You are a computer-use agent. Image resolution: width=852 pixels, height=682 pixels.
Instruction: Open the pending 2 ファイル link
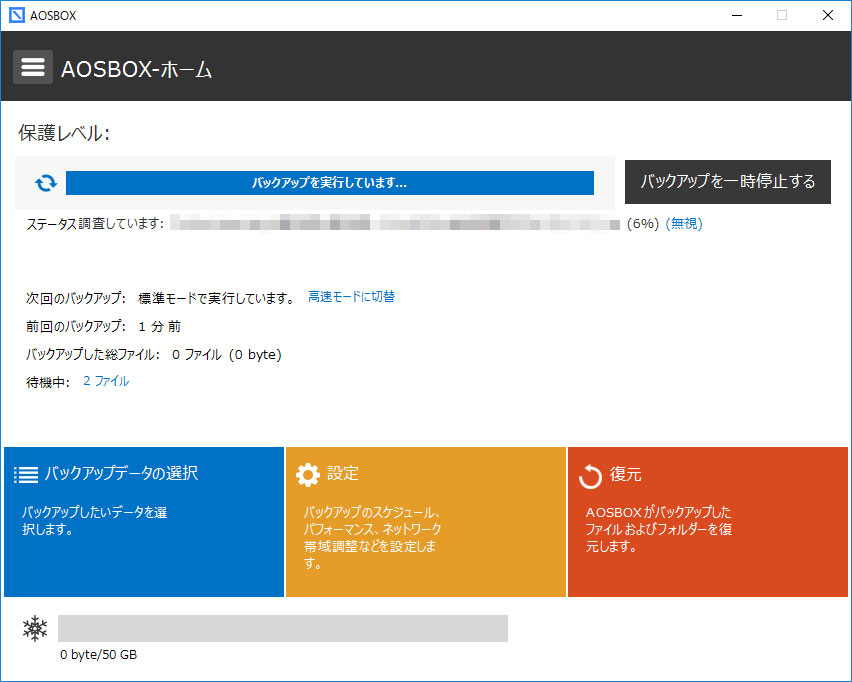click(106, 381)
